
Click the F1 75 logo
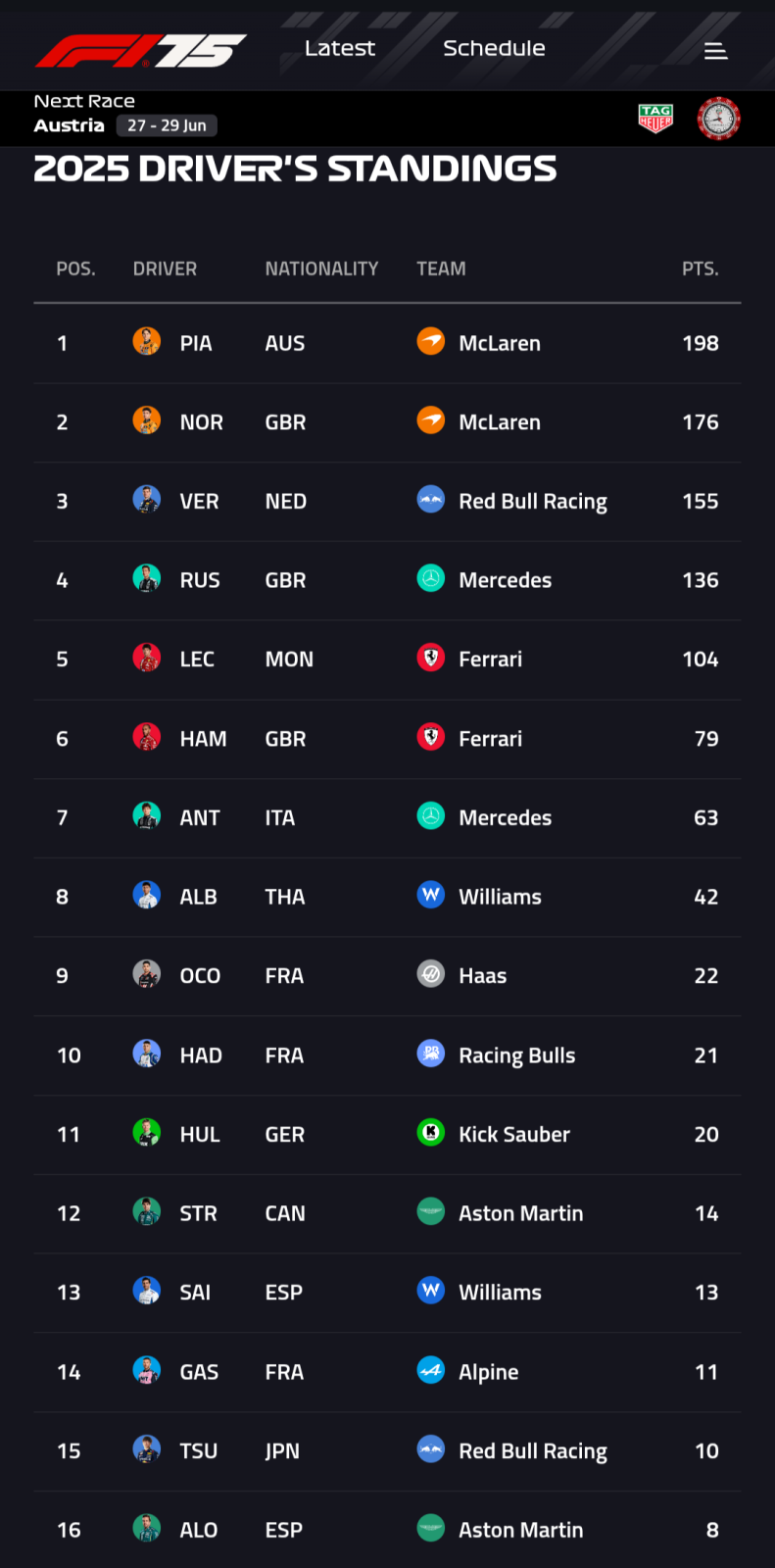coord(141,51)
